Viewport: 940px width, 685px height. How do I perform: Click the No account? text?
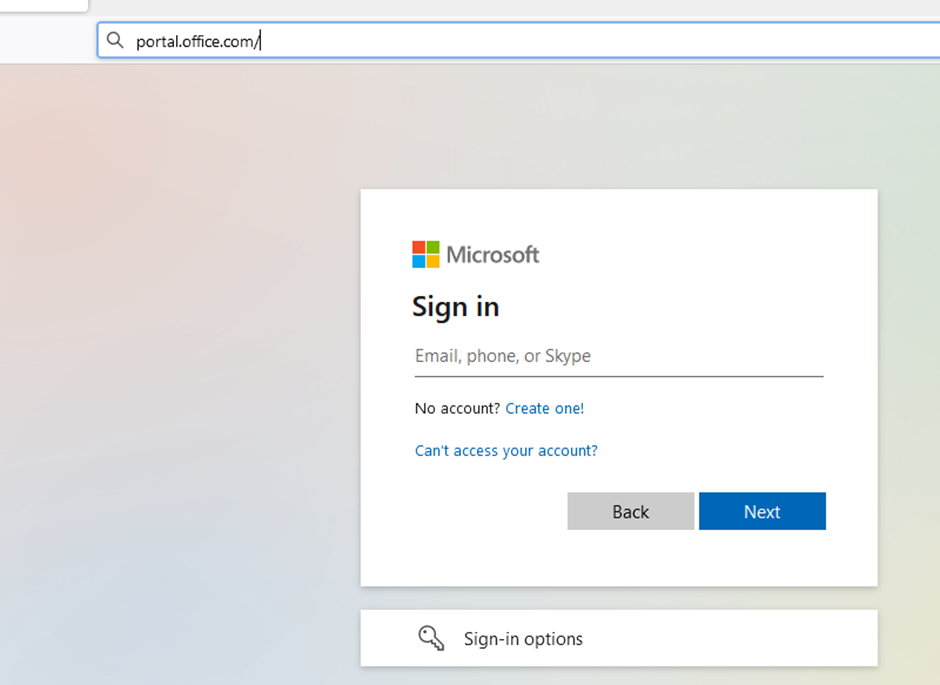457,409
